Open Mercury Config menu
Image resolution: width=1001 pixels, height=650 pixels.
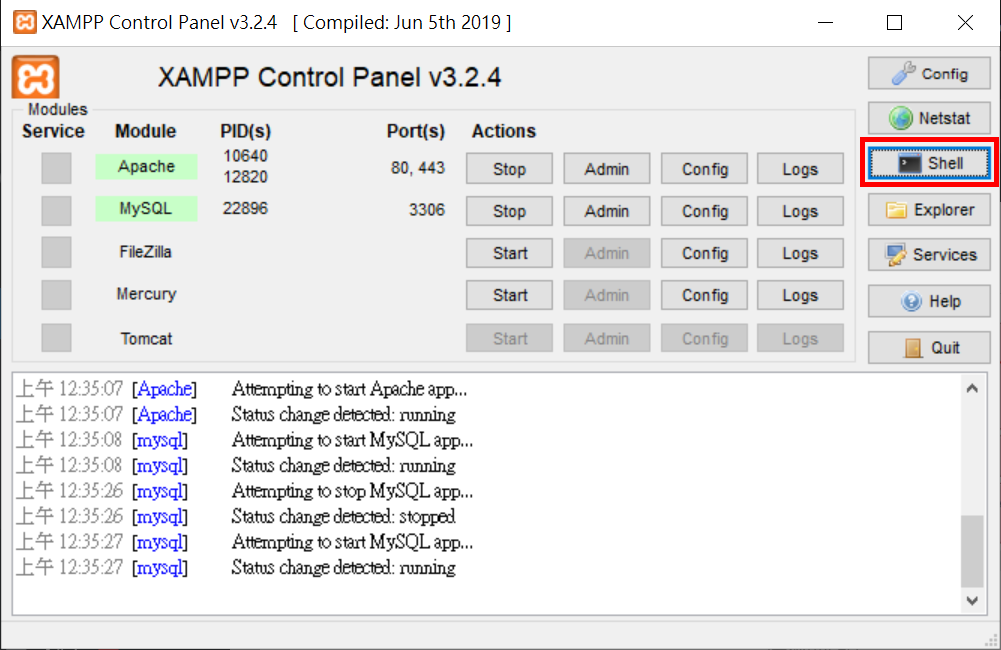(x=704, y=295)
